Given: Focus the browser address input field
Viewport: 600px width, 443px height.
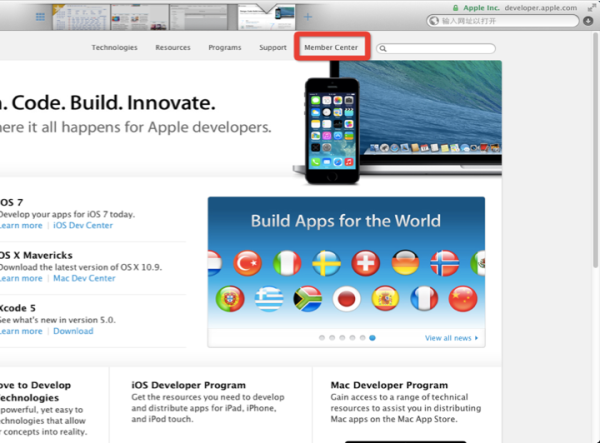Looking at the screenshot, I should (x=503, y=21).
